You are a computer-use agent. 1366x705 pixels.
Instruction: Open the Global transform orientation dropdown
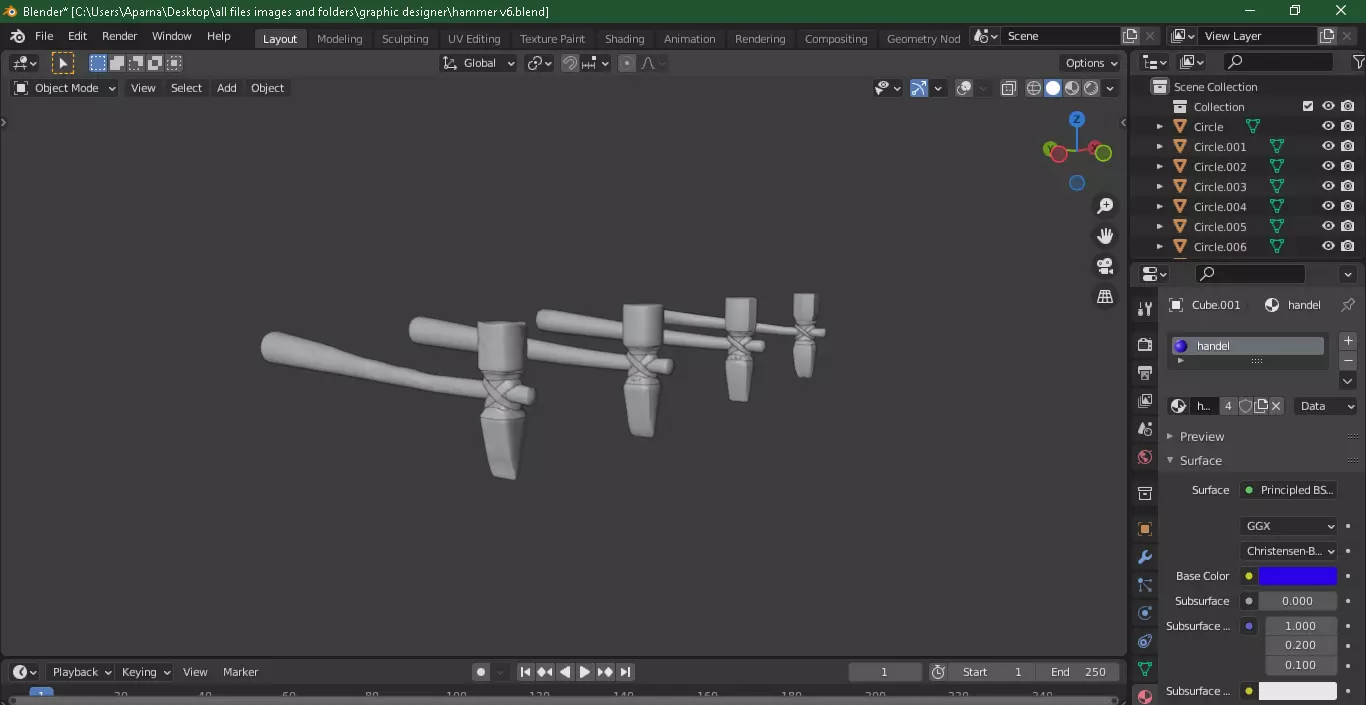click(479, 63)
